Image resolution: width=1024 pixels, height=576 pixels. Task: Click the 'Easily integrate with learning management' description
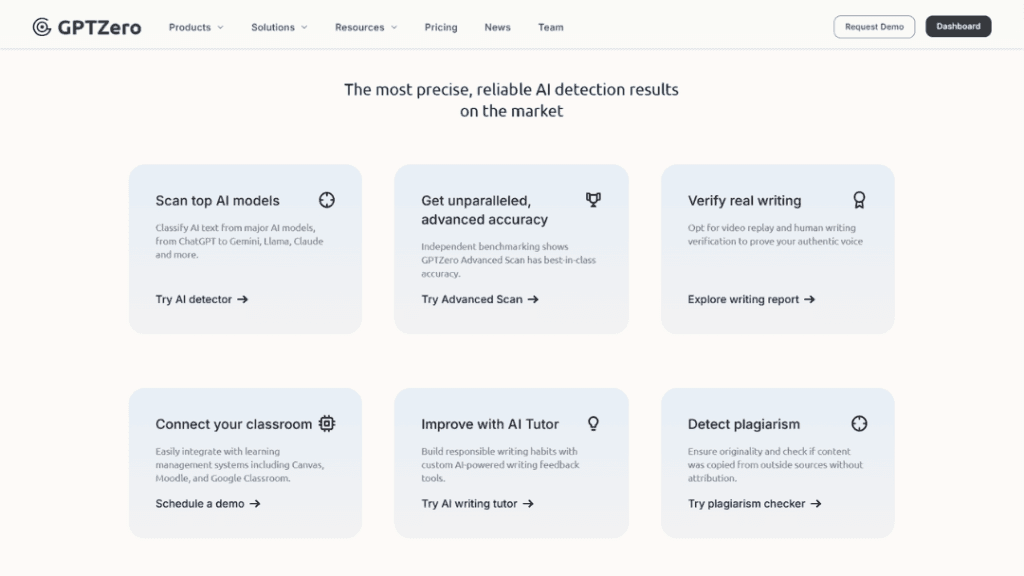click(x=240, y=464)
